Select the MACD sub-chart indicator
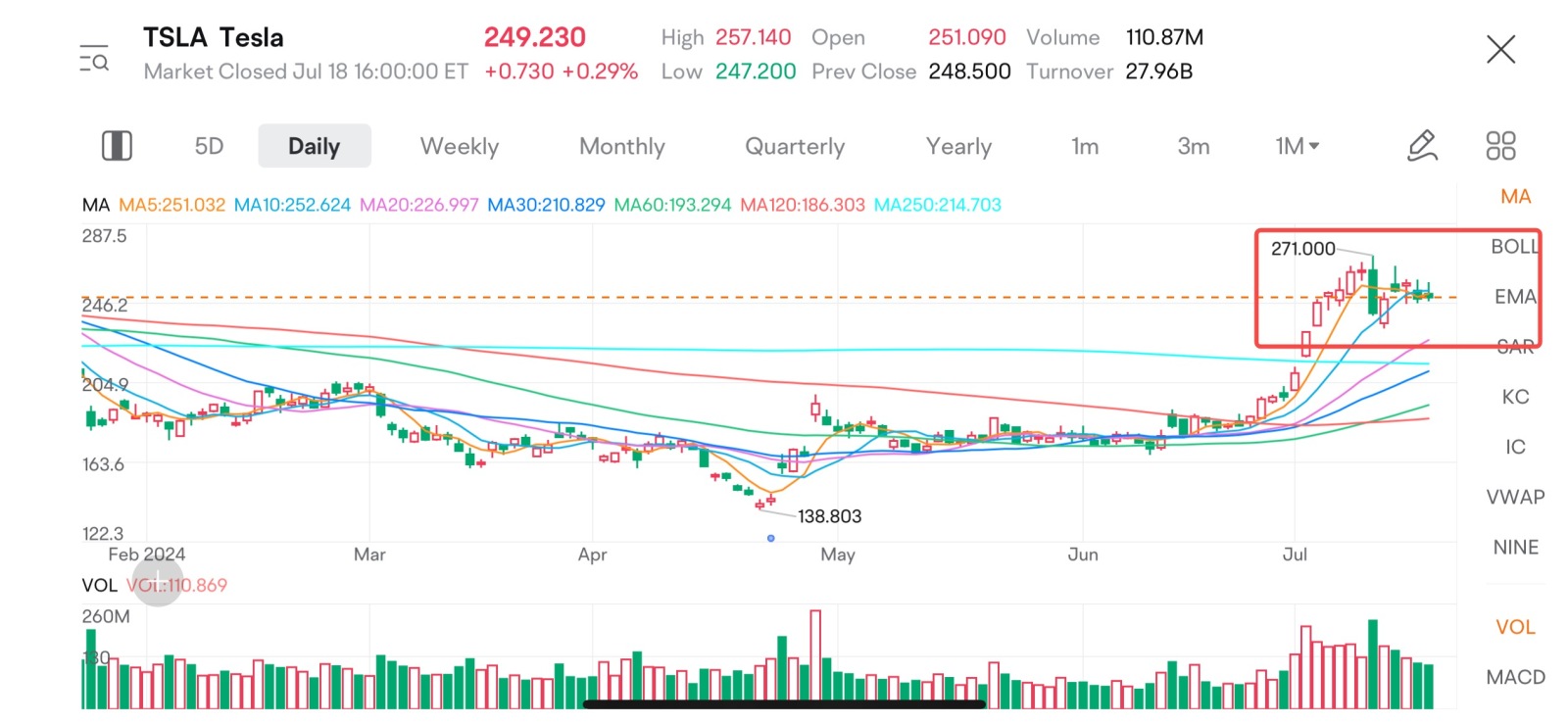This screenshot has width=1568, height=724. tap(1515, 677)
